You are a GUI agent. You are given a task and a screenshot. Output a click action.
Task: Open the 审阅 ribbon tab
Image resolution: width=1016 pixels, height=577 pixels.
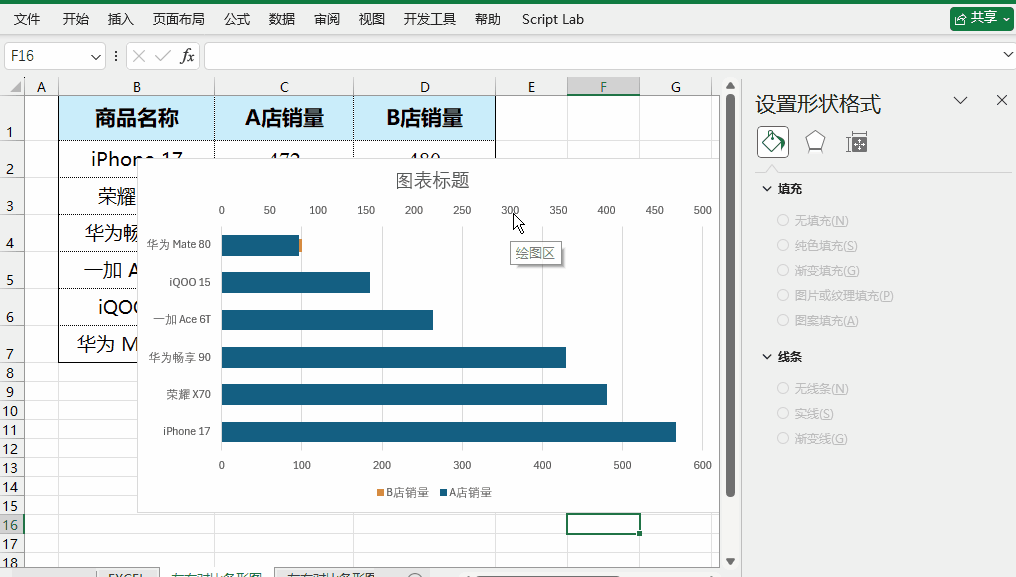327,19
